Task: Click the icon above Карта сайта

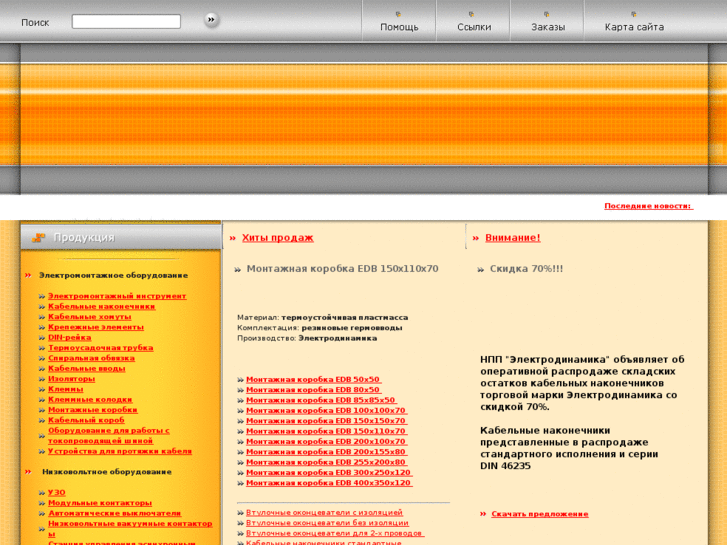Action: [633, 14]
